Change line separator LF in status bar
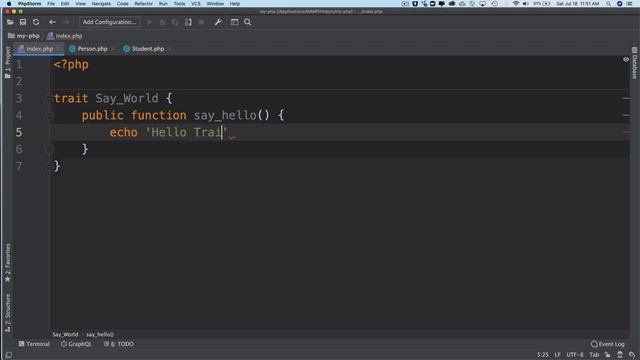The height and width of the screenshot is (360, 640). [x=558, y=355]
